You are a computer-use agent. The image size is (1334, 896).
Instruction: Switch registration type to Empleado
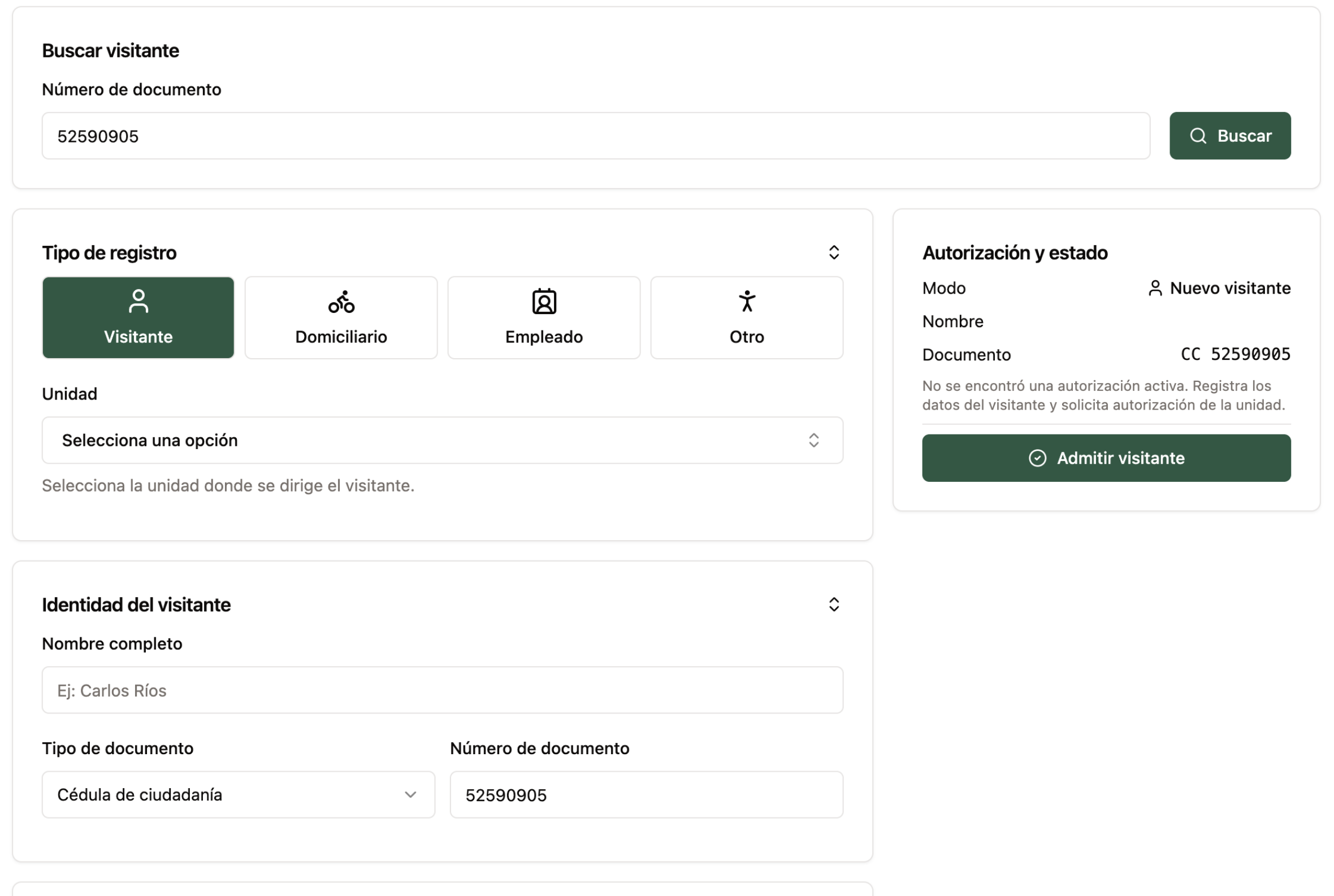pos(544,317)
